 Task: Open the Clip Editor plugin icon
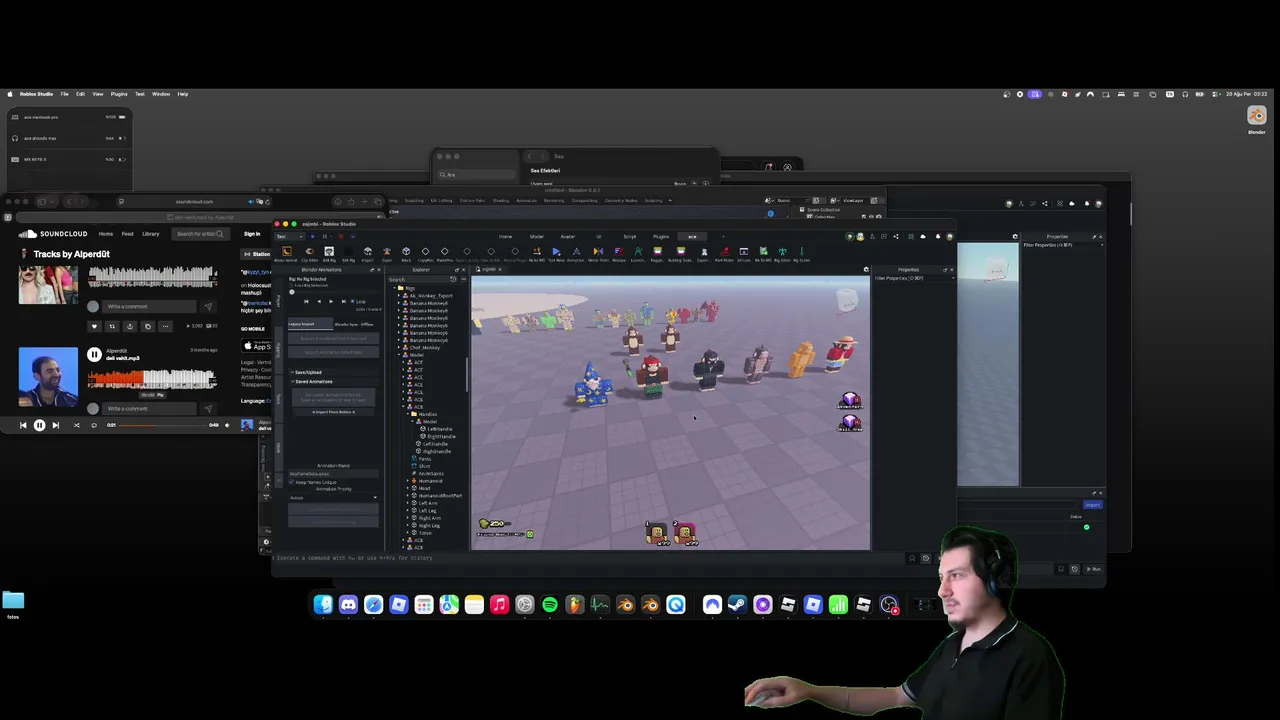pyautogui.click(x=309, y=252)
